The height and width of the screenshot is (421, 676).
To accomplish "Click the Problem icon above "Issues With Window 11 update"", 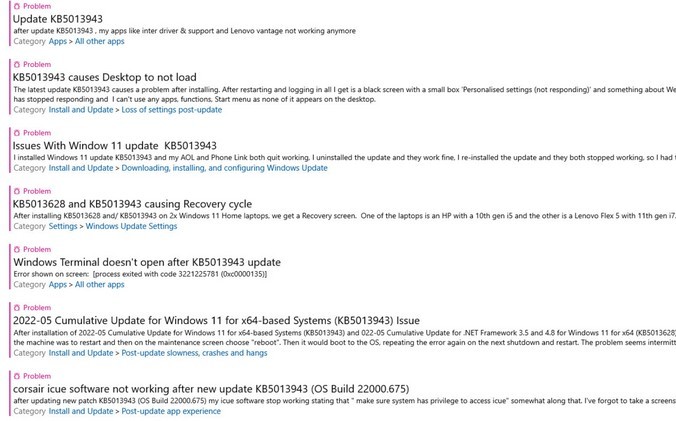I will (16, 133).
